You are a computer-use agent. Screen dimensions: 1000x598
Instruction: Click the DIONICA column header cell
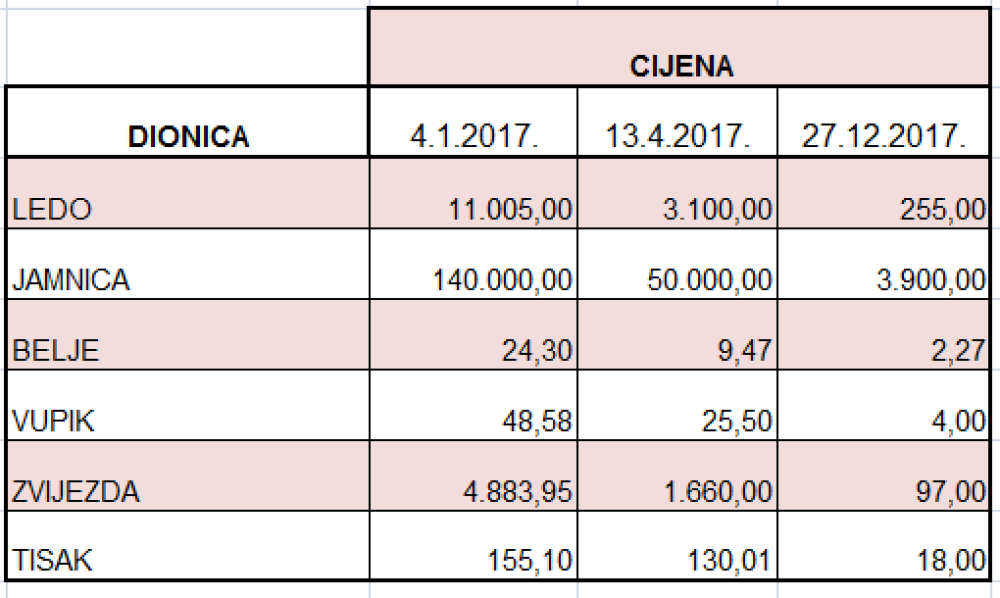click(188, 122)
